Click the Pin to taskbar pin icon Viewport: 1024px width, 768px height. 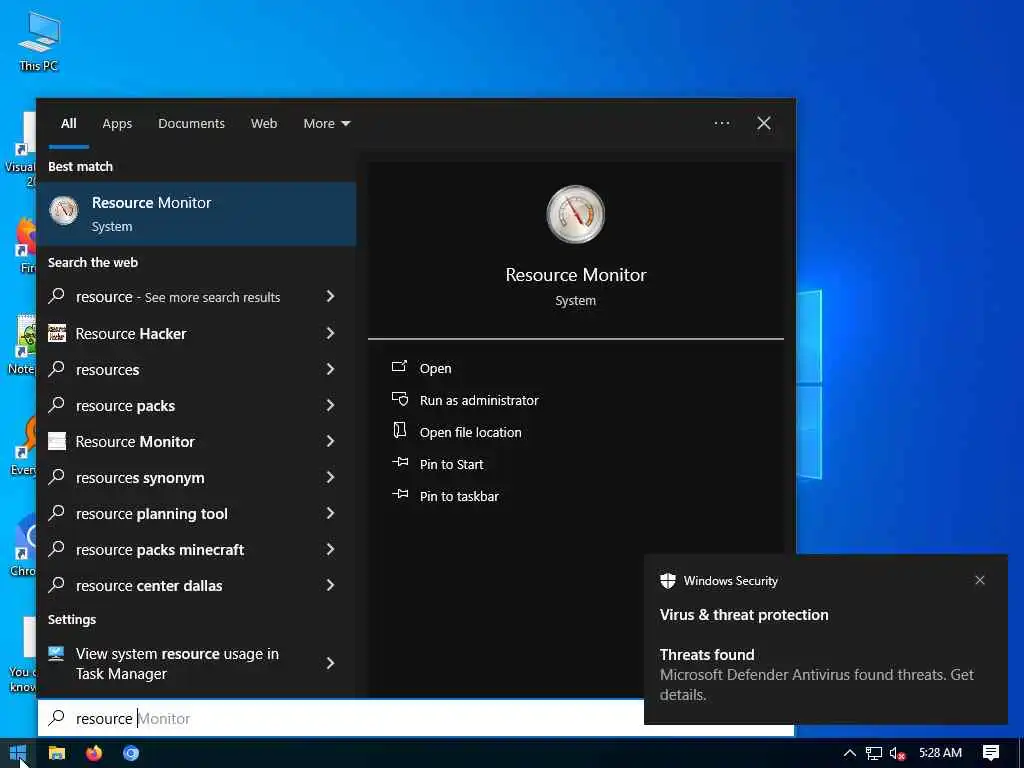400,495
